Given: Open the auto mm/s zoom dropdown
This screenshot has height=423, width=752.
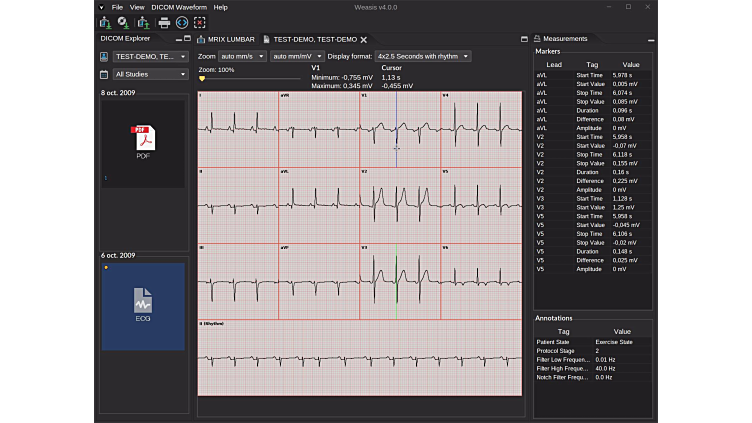Looking at the screenshot, I should coord(243,57).
